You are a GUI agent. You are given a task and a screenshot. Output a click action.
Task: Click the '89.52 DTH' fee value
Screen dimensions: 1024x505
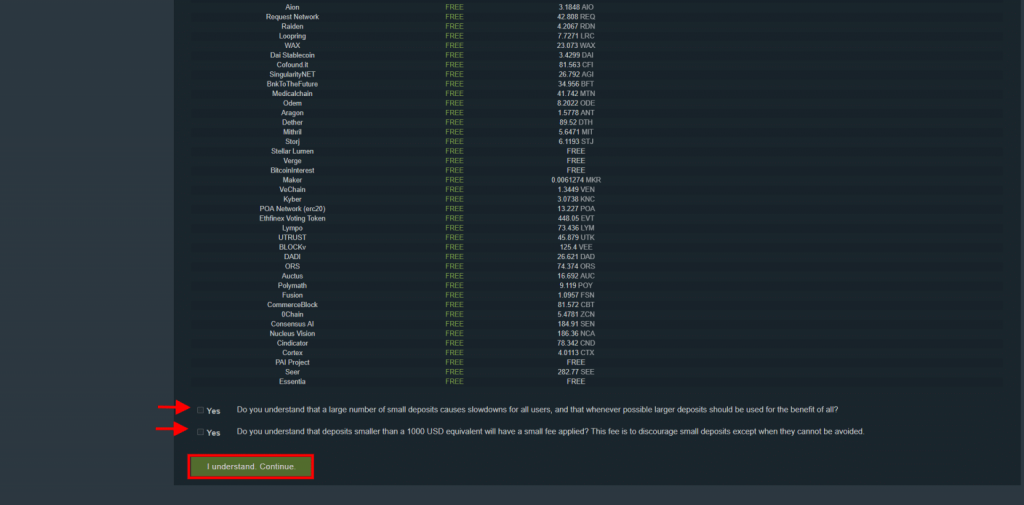[x=575, y=122]
